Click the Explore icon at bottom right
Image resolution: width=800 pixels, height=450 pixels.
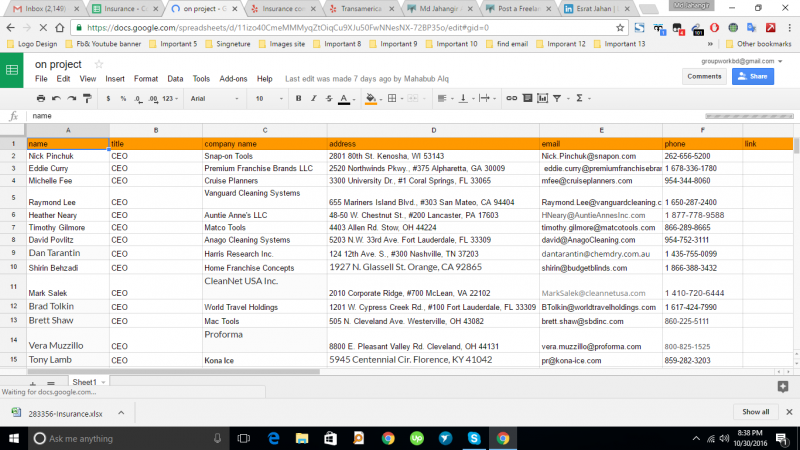(783, 387)
